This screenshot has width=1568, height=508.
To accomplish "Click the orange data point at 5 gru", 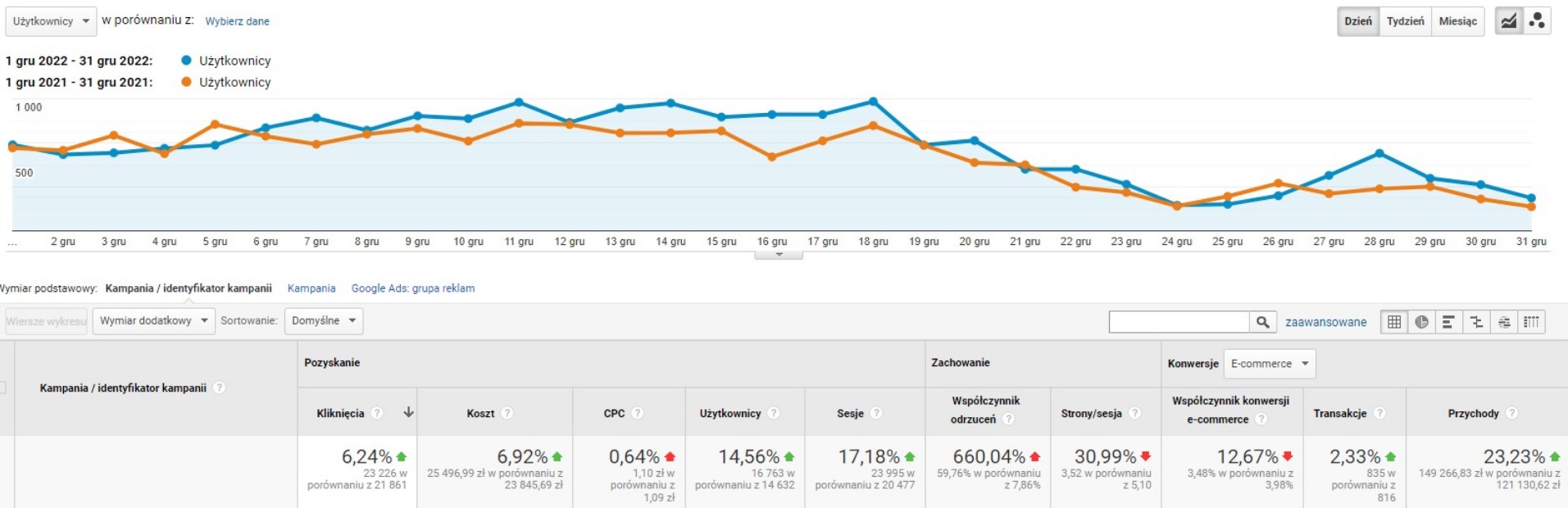I will pyautogui.click(x=215, y=125).
